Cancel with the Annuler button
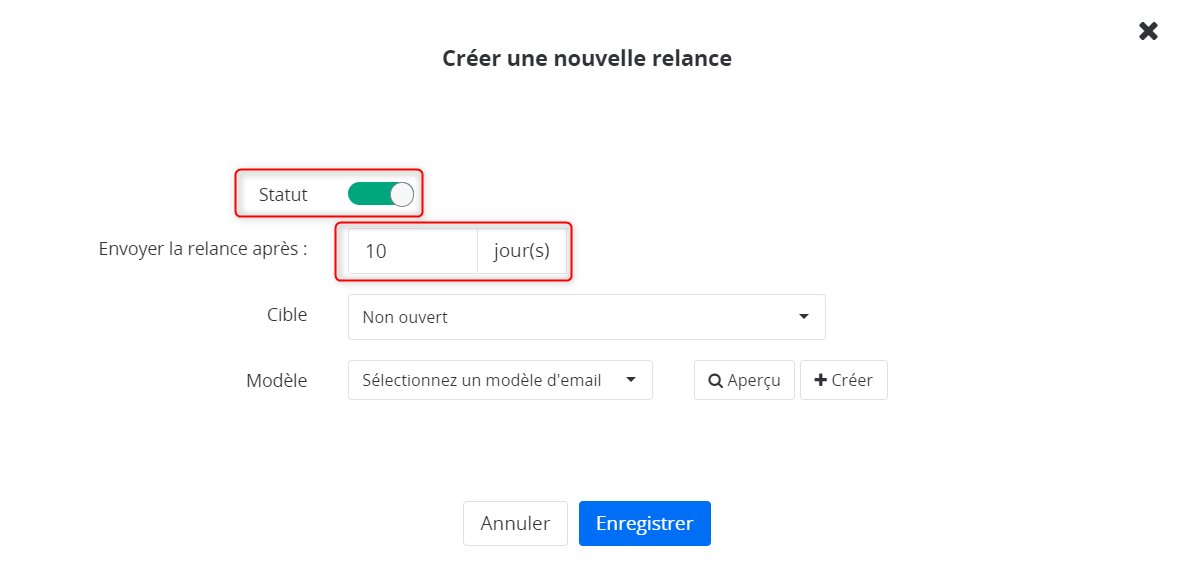The height and width of the screenshot is (567, 1177). click(515, 523)
